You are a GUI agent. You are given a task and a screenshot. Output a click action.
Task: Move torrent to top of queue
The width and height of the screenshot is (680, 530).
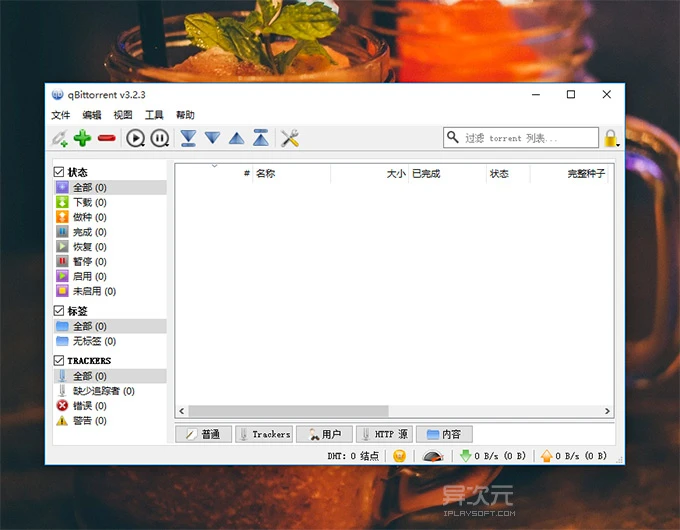(261, 137)
